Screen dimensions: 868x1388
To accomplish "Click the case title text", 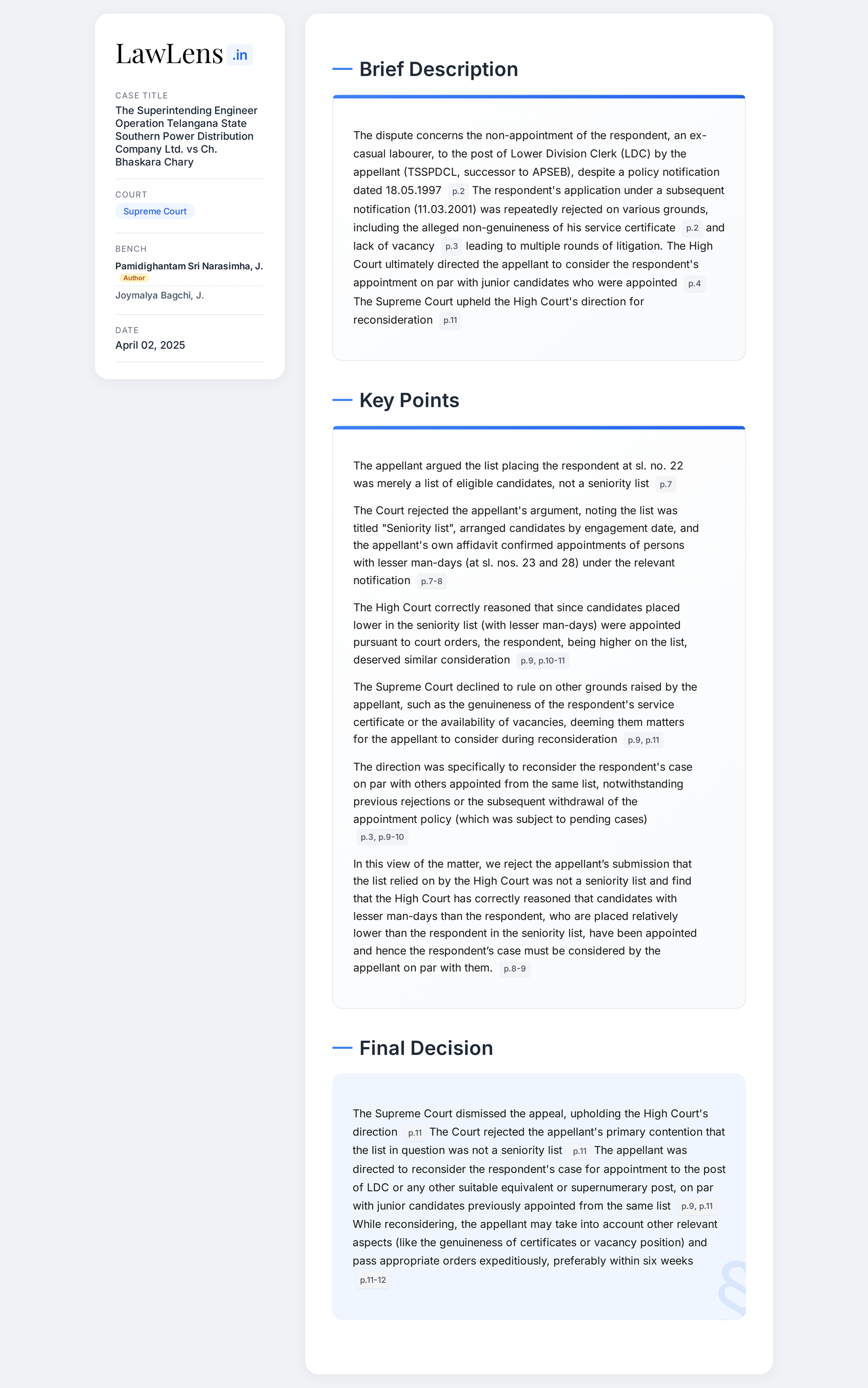I will click(186, 136).
